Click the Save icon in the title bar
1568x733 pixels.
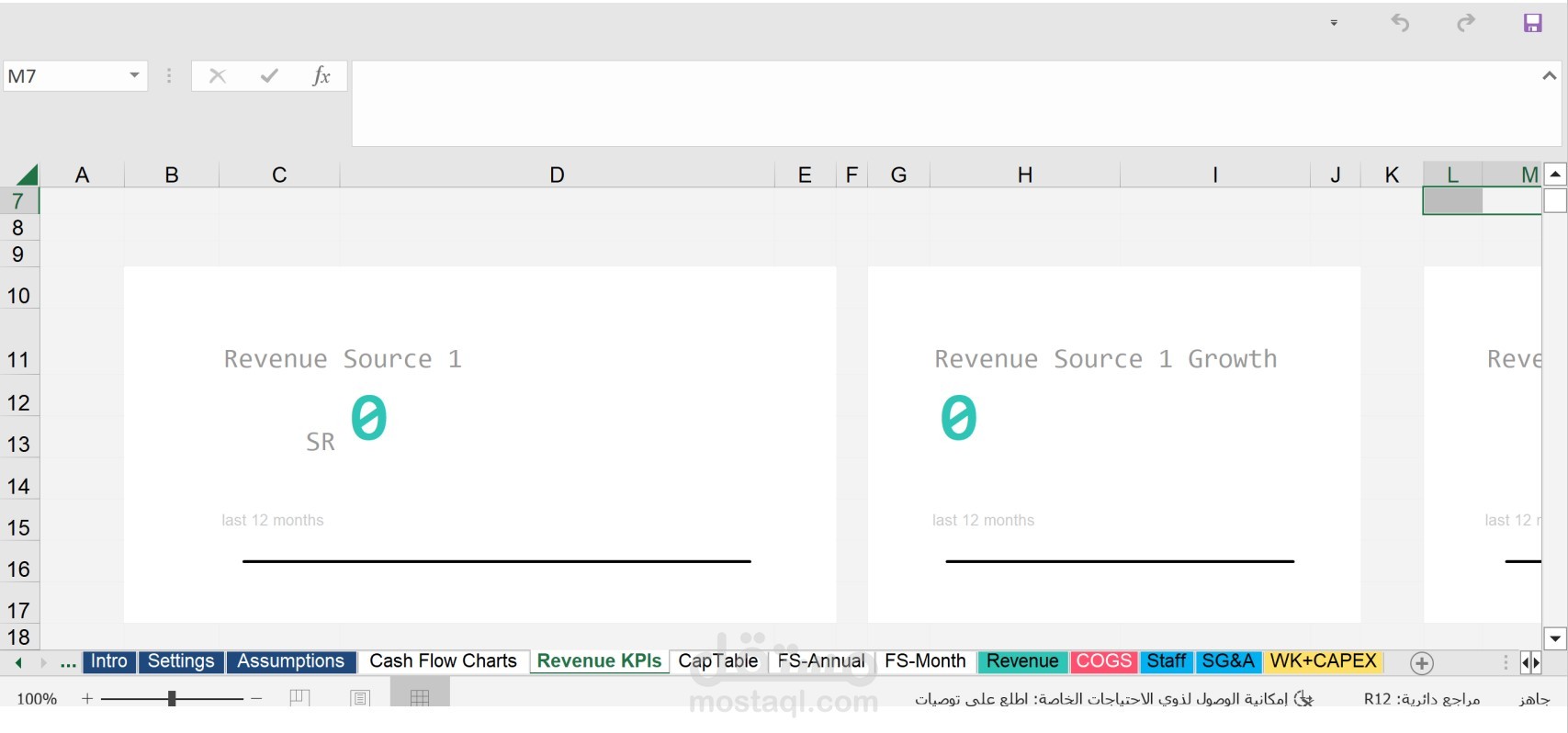tap(1532, 23)
